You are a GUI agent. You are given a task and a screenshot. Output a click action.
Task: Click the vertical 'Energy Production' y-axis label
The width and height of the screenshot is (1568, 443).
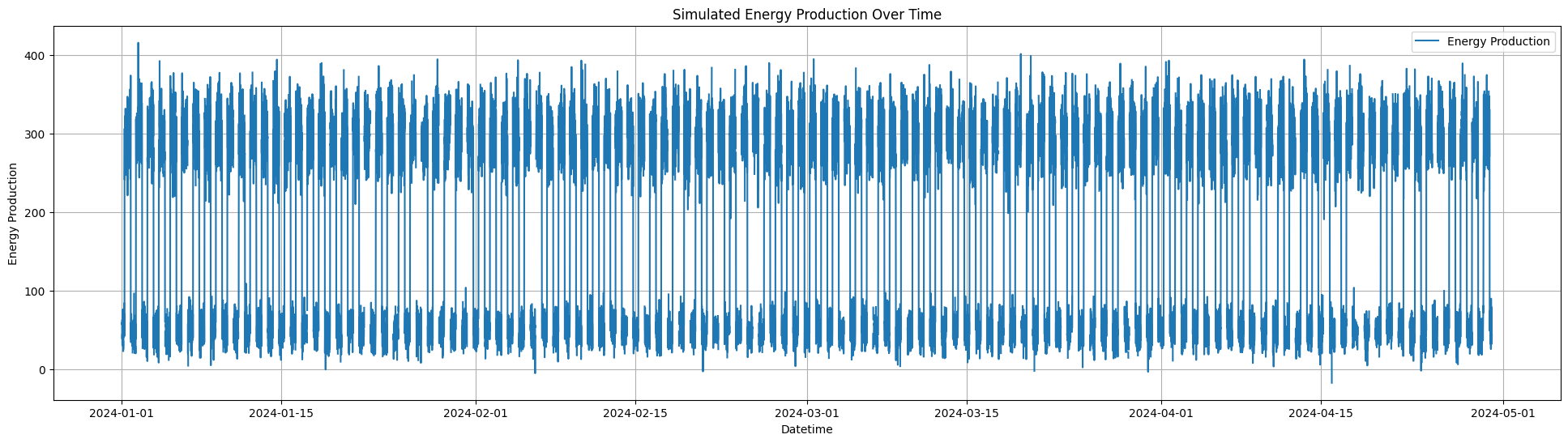(13, 214)
